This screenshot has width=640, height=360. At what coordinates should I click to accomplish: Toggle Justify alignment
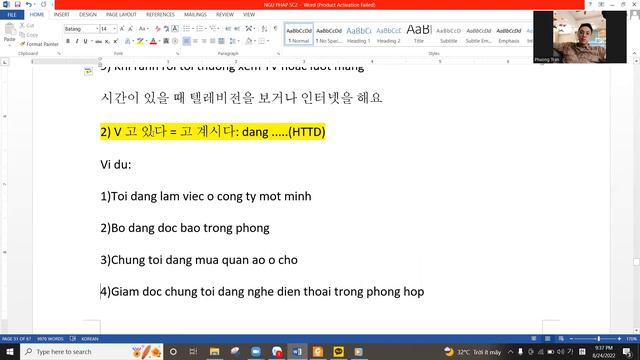[x=213, y=41]
